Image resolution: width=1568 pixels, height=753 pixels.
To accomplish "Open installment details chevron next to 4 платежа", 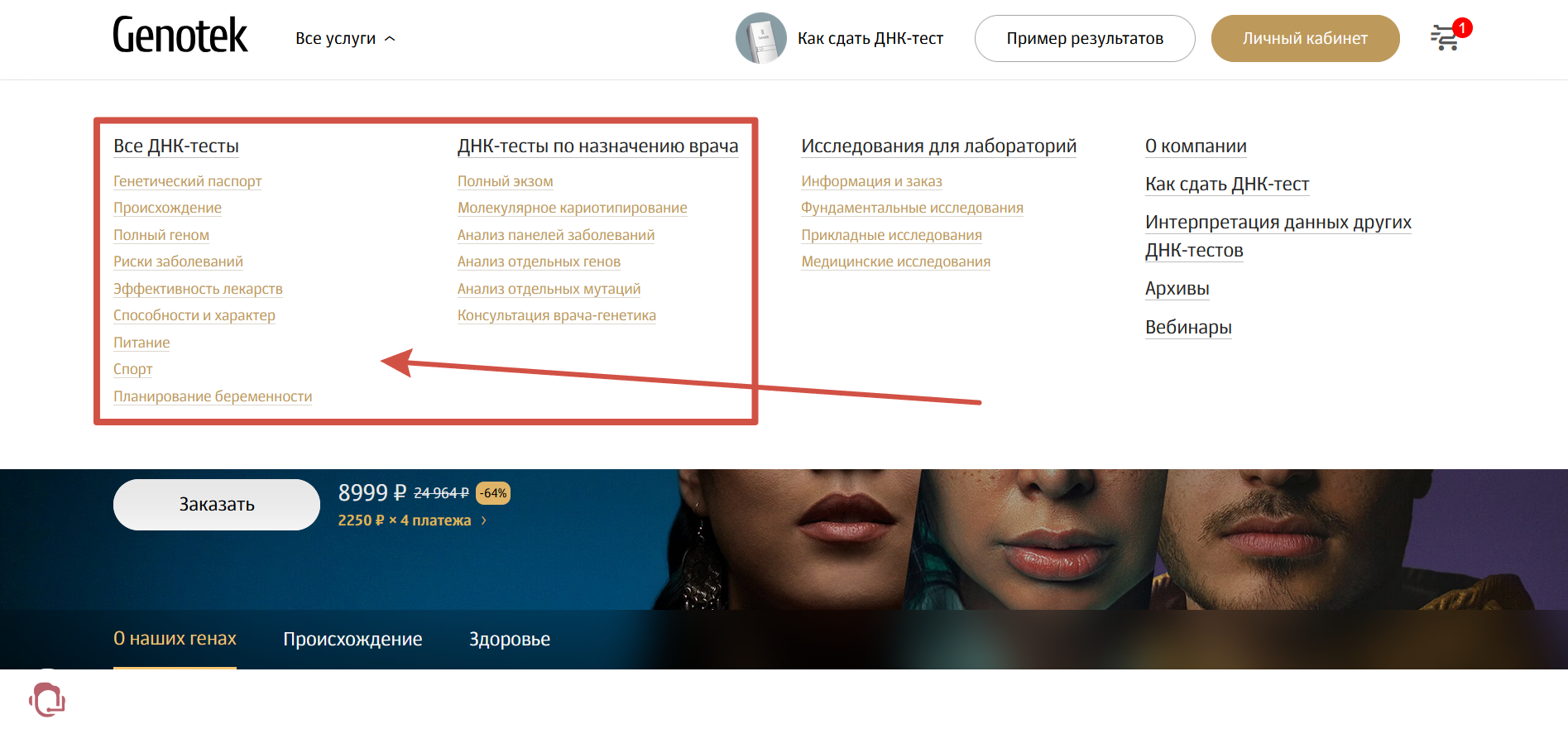I will coord(484,520).
